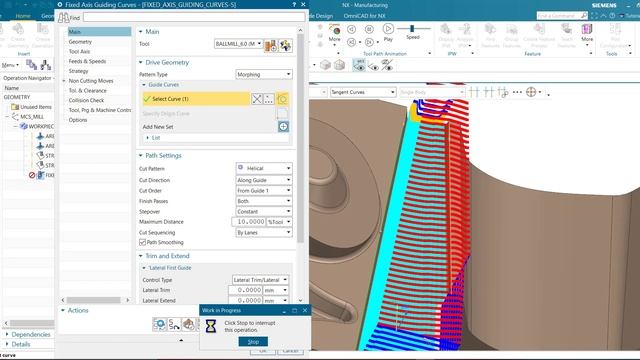The width and height of the screenshot is (640, 360).
Task: Collapse the Path Settings section
Action: point(141,156)
